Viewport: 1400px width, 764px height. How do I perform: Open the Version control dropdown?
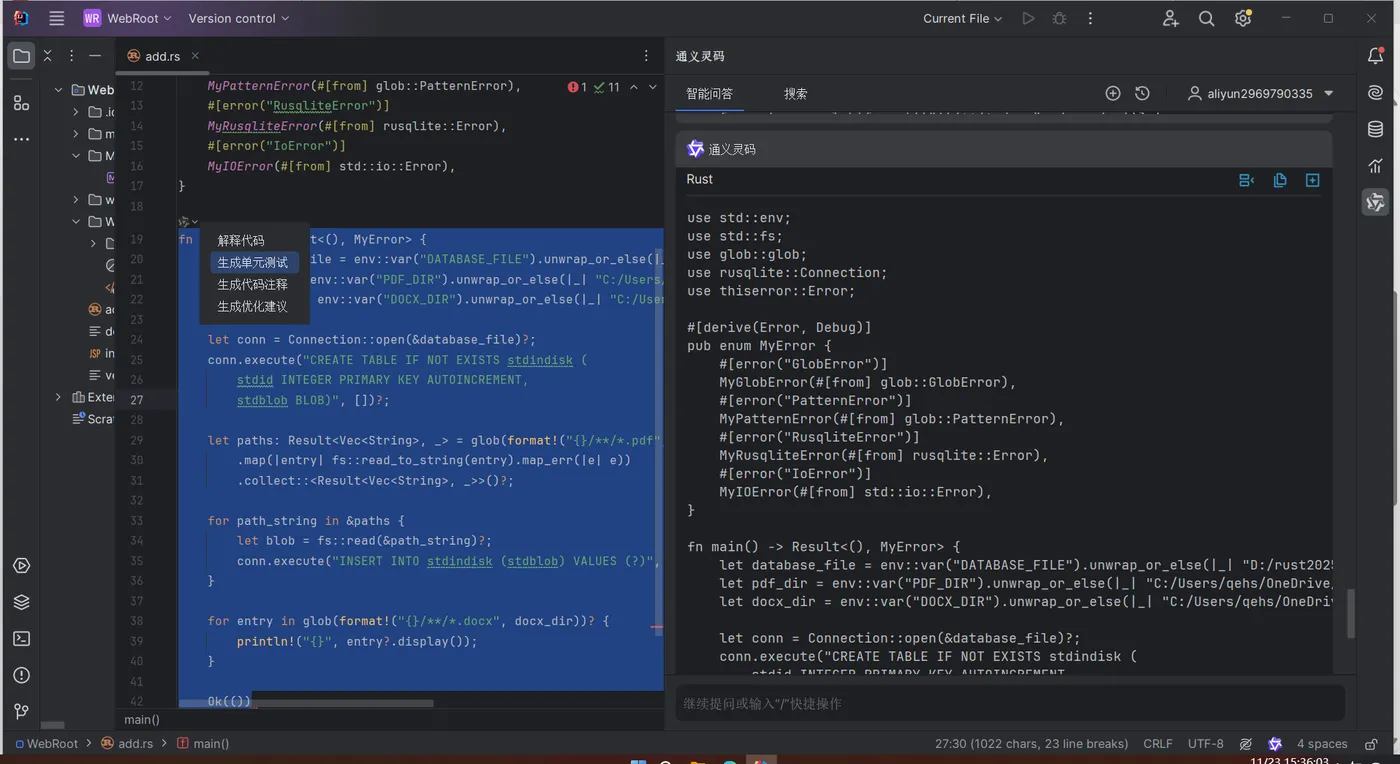239,18
